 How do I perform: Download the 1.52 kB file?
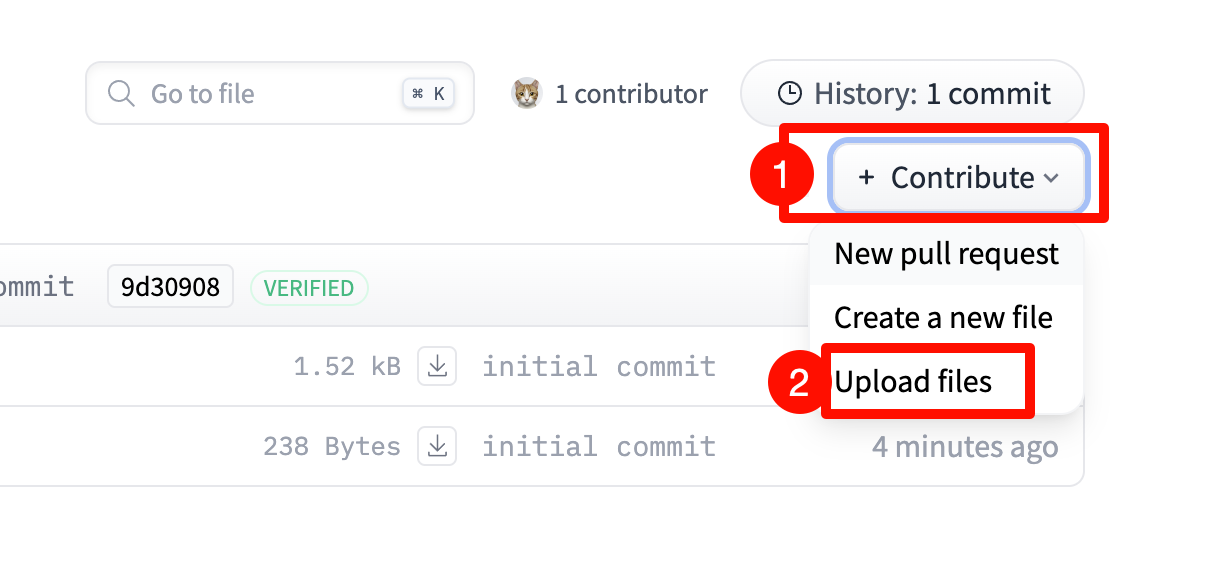[437, 367]
